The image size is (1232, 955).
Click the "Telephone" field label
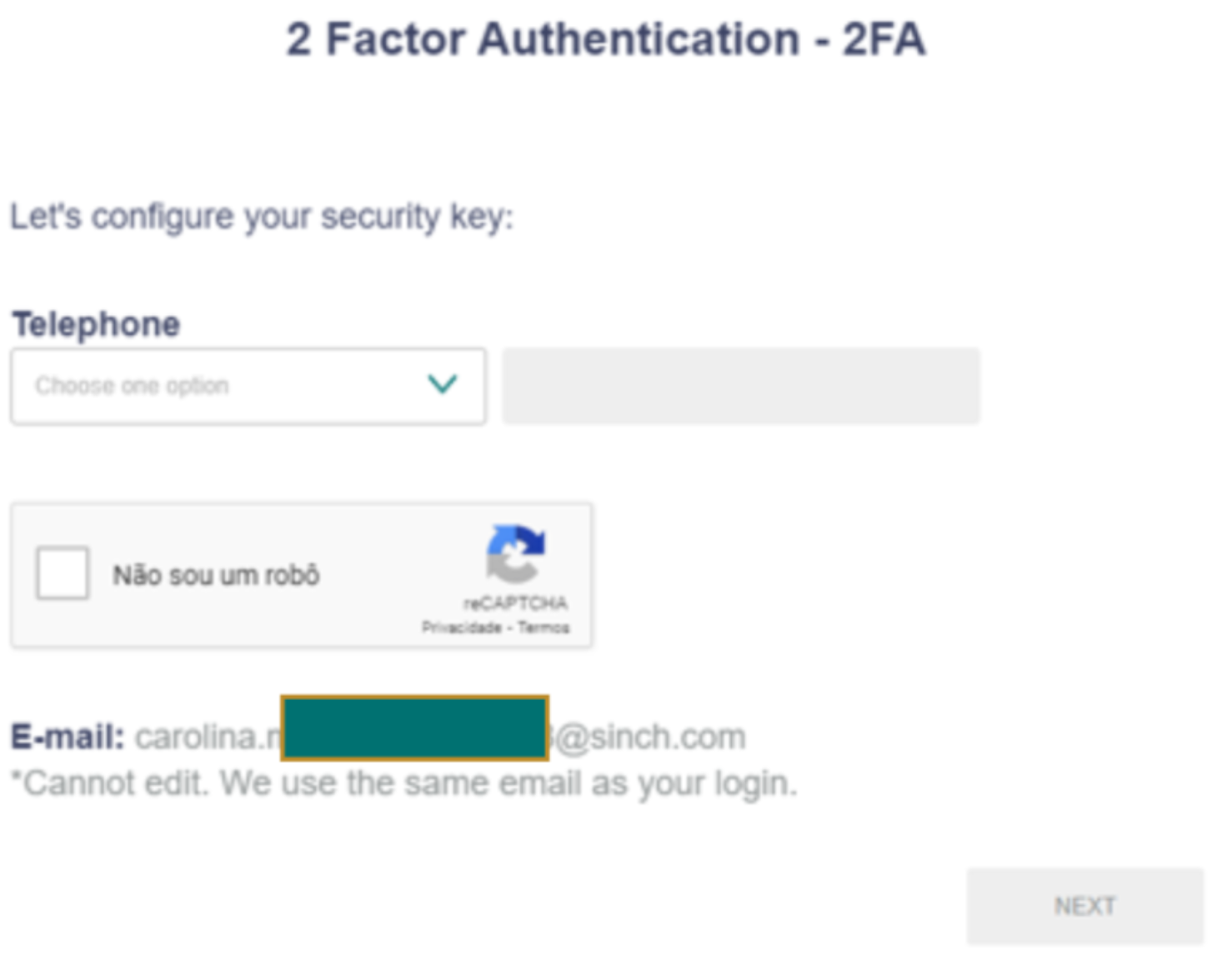[x=96, y=324]
